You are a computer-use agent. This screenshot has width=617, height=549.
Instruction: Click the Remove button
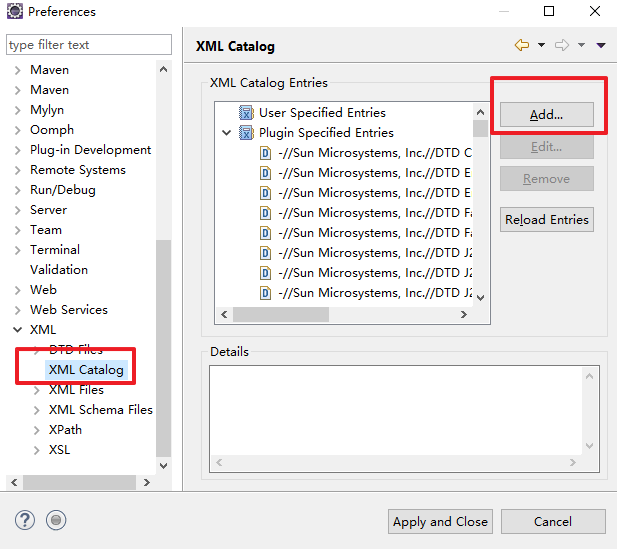(547, 179)
